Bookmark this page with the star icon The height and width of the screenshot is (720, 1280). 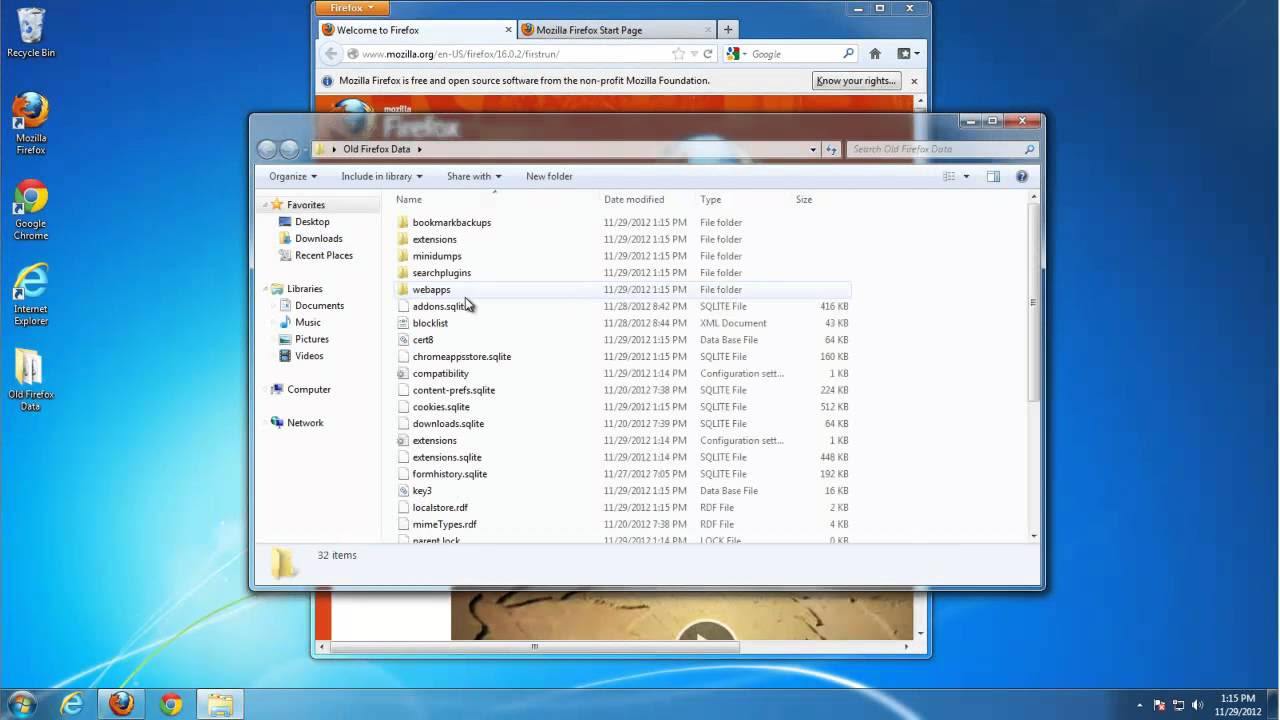point(679,54)
